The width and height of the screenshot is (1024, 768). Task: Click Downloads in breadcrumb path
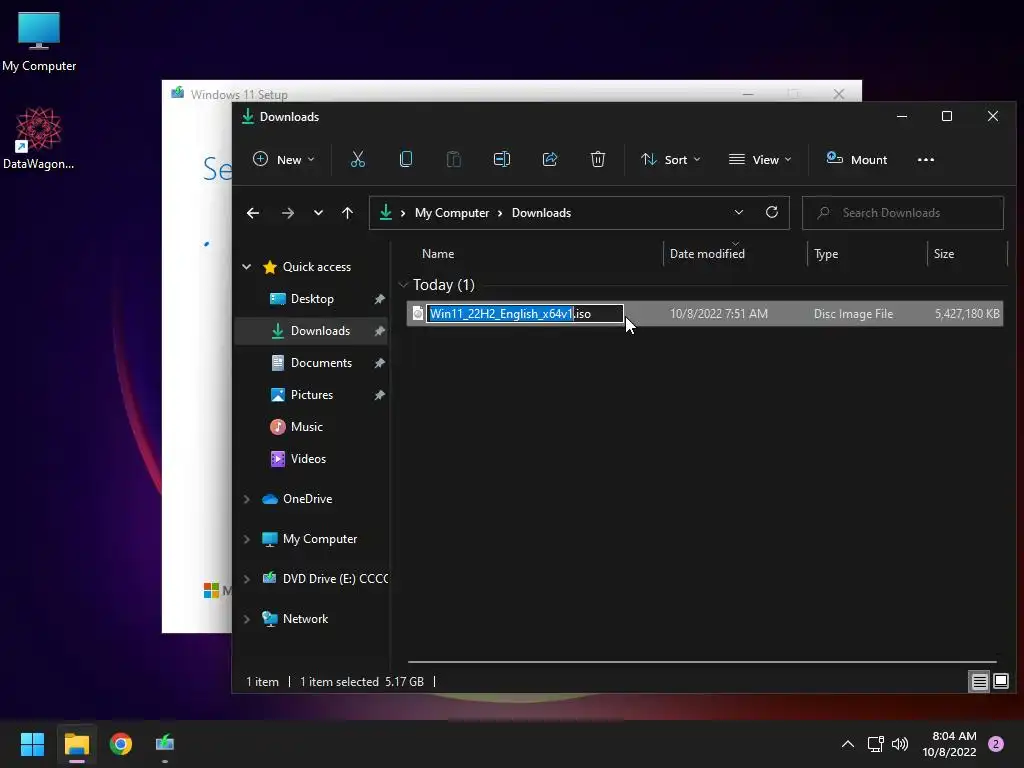point(541,213)
